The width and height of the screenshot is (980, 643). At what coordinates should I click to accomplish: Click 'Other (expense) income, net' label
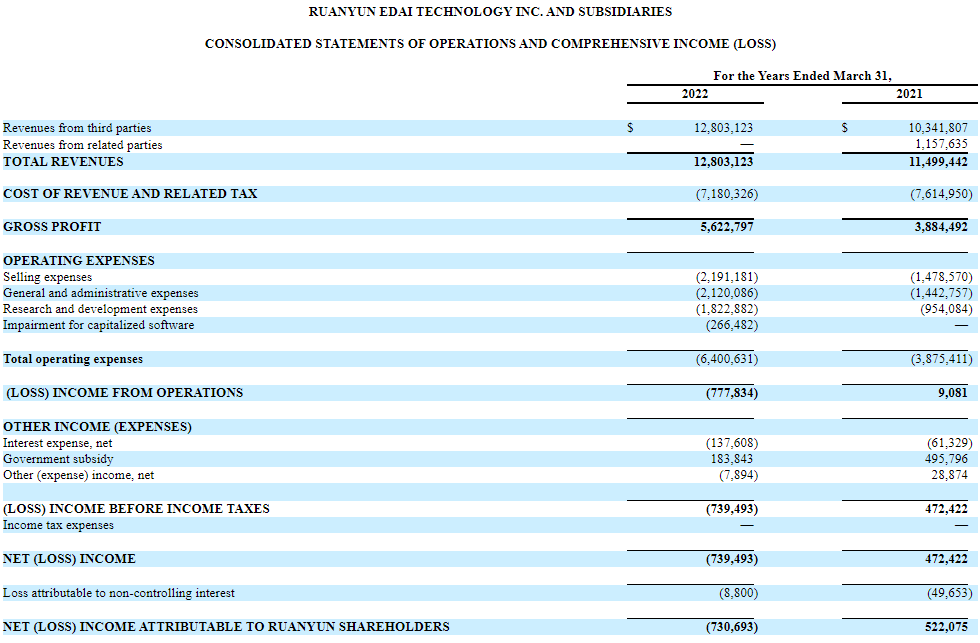tap(78, 476)
